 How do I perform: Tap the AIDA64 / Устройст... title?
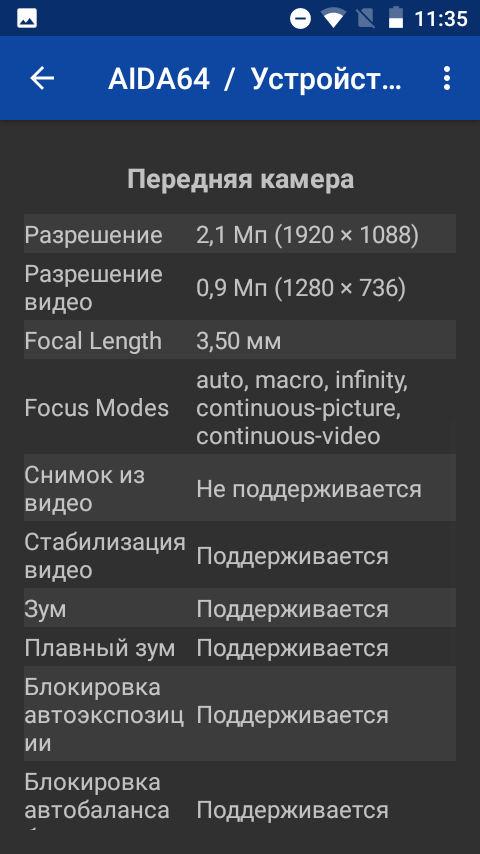tap(254, 79)
